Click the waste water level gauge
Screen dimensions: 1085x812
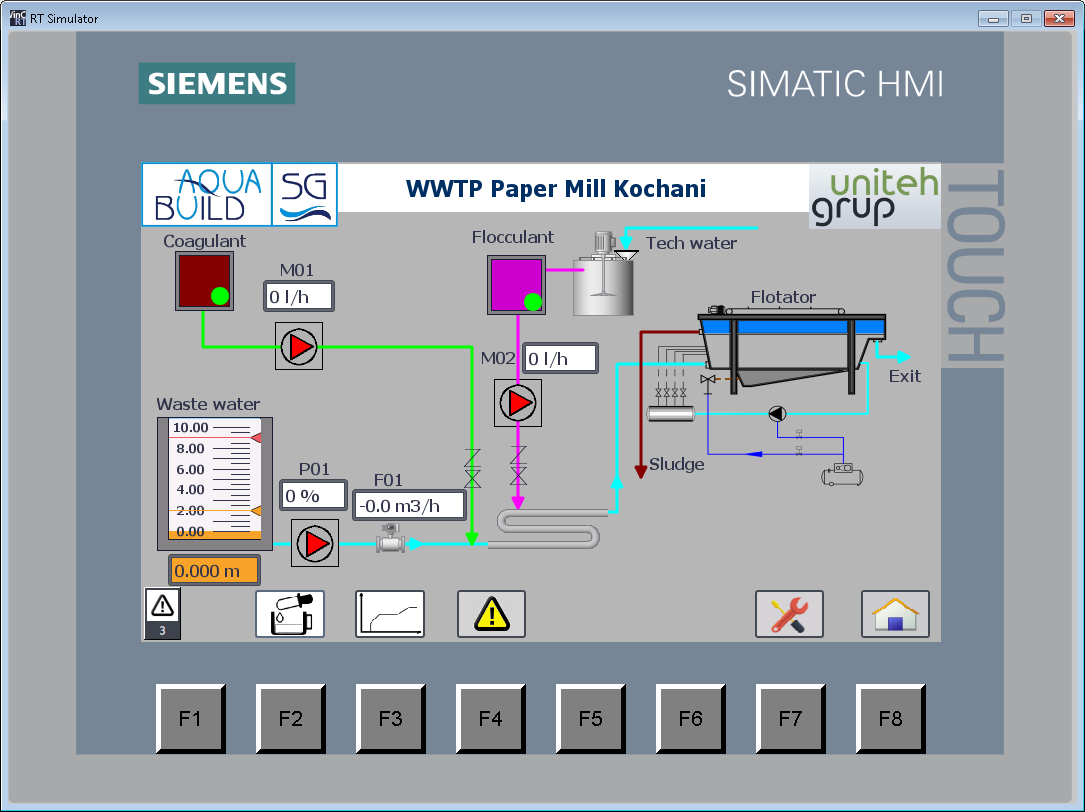click(215, 484)
